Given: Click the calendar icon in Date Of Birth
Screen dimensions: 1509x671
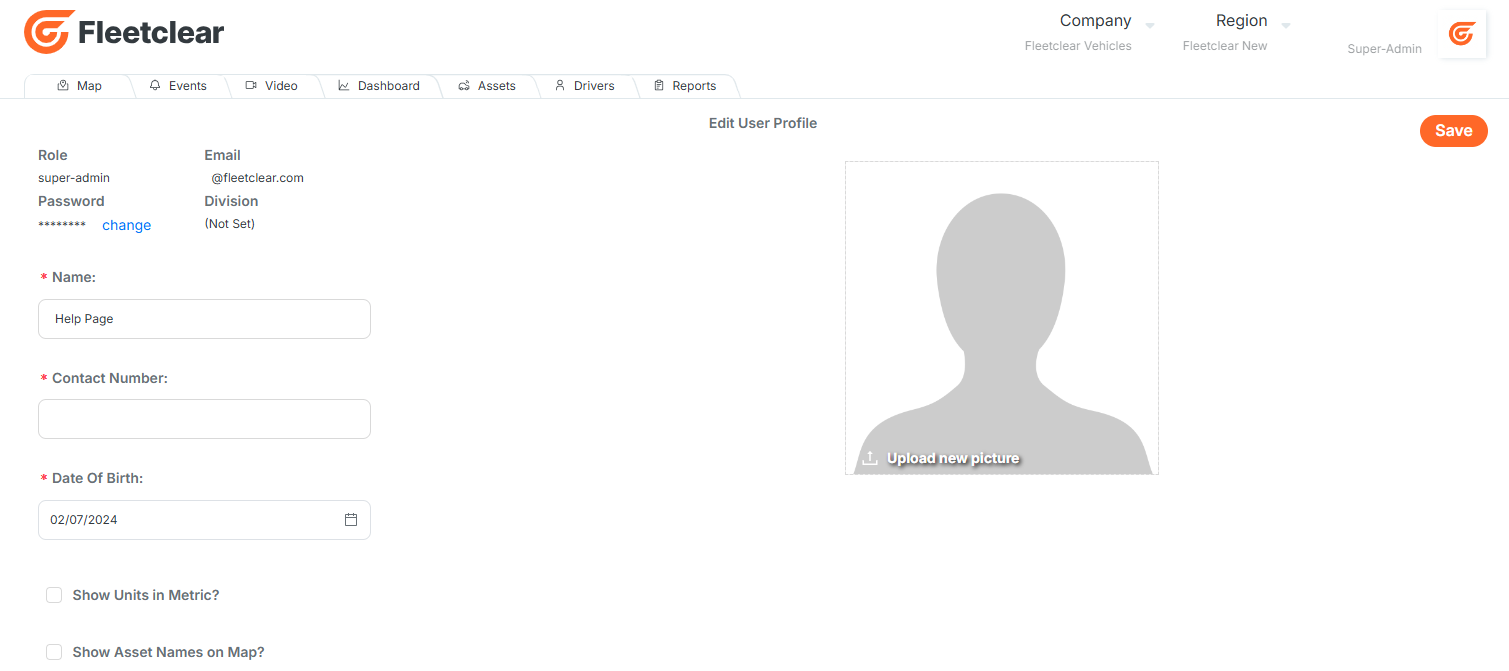Looking at the screenshot, I should pos(351,520).
